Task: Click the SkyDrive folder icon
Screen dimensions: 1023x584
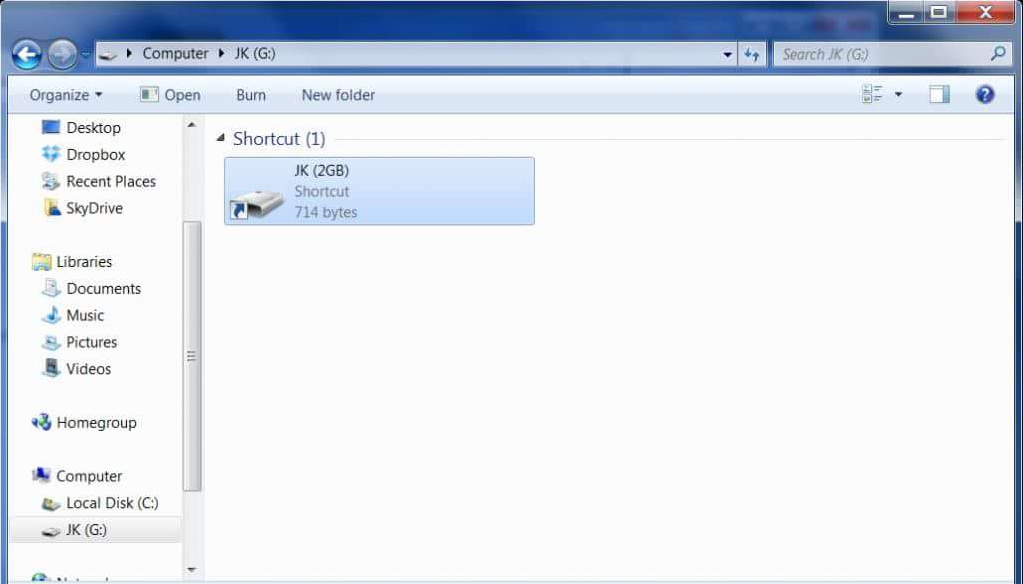Action: point(52,207)
